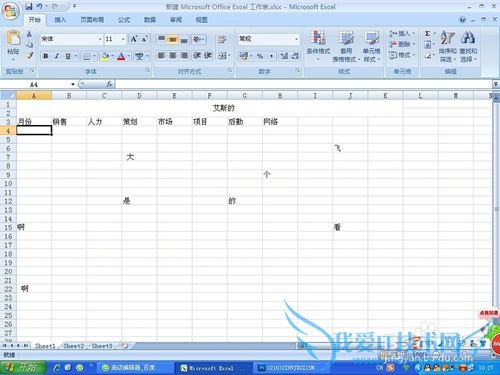This screenshot has width=500, height=375.
Task: Decrease the decimal places
Action: click(295, 56)
